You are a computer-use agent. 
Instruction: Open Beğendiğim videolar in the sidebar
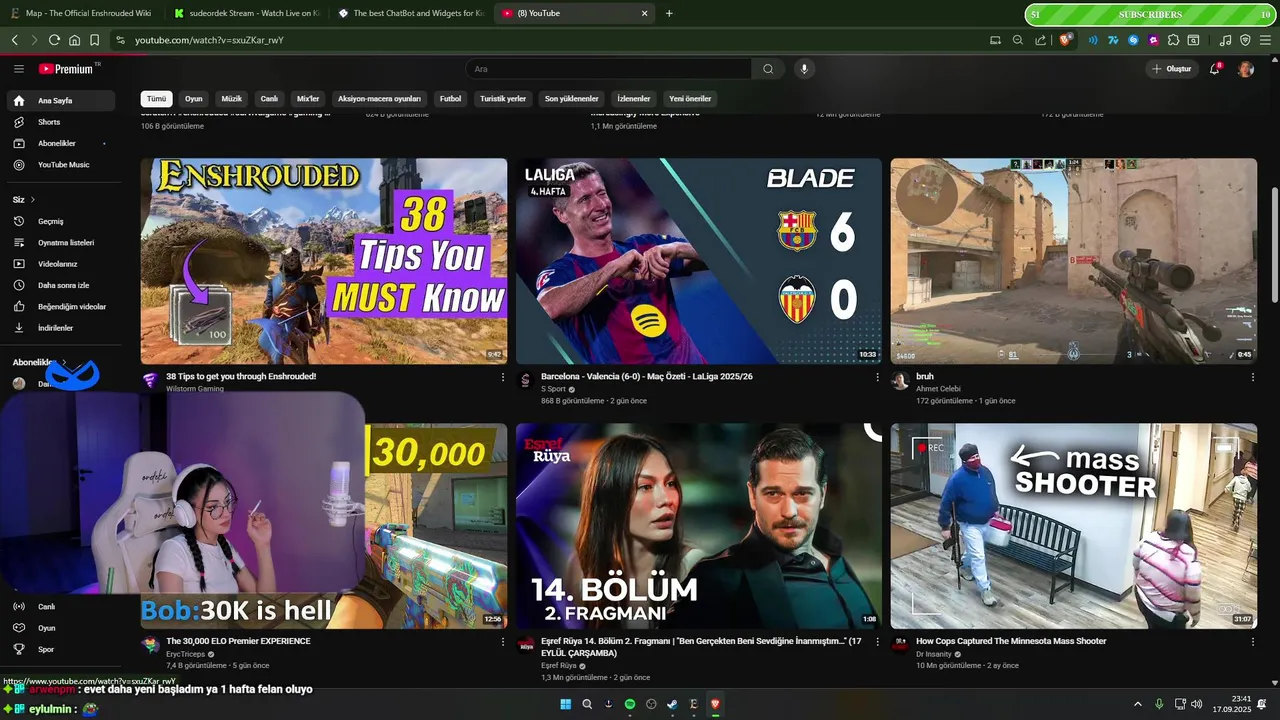click(x=60, y=307)
